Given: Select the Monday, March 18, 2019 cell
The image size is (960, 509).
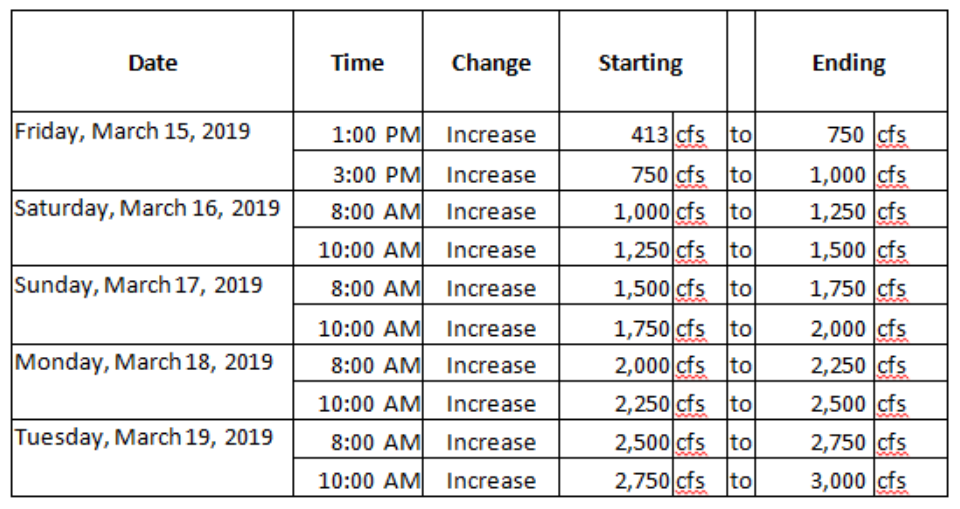Looking at the screenshot, I should (x=144, y=361).
